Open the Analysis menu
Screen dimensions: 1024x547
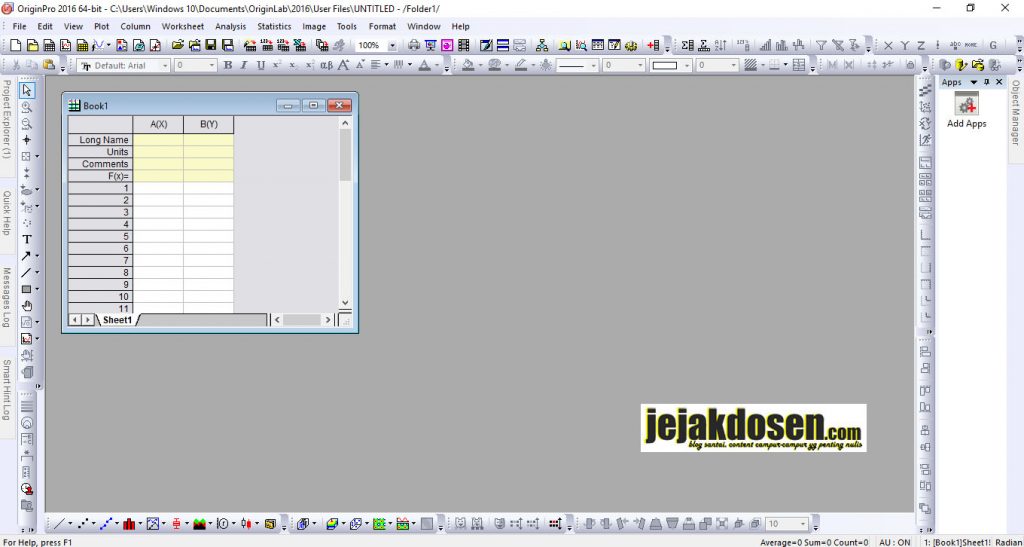pos(231,27)
